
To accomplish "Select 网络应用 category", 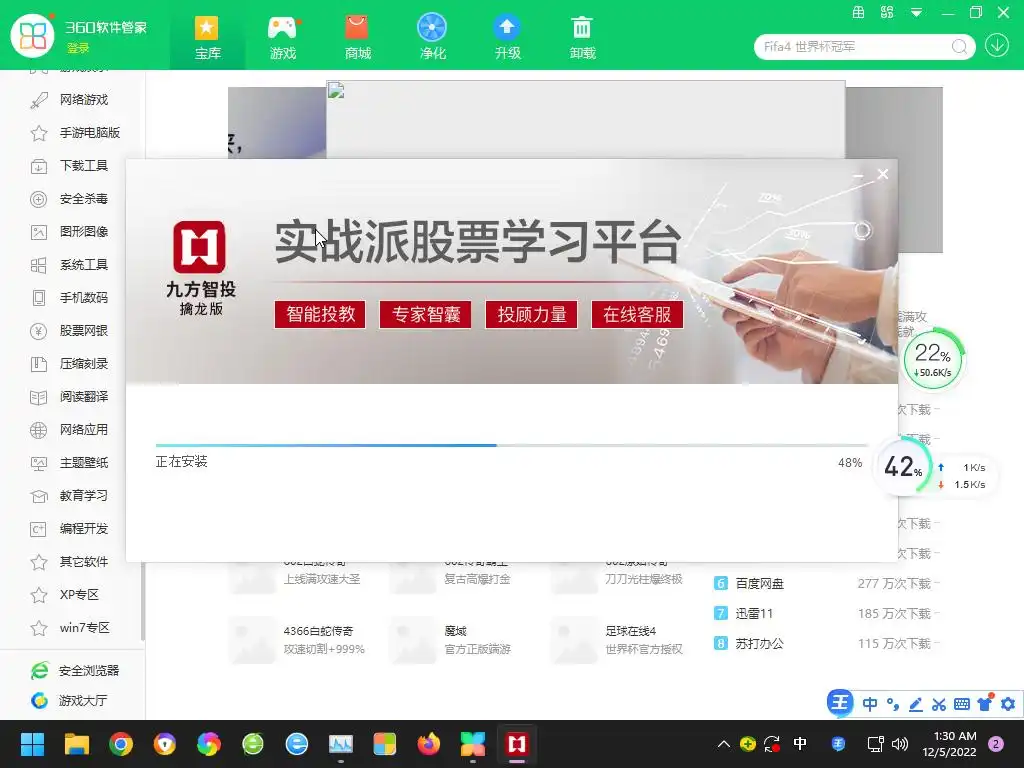I will coord(70,430).
